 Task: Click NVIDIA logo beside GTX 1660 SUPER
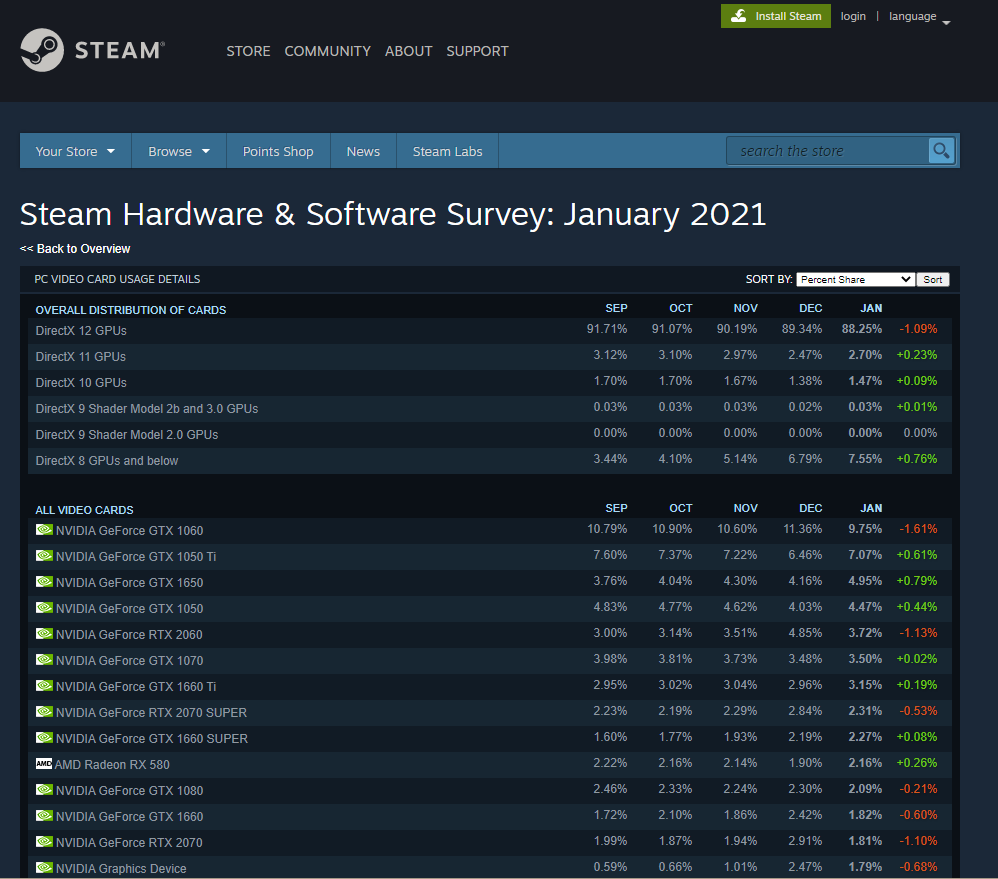(44, 738)
